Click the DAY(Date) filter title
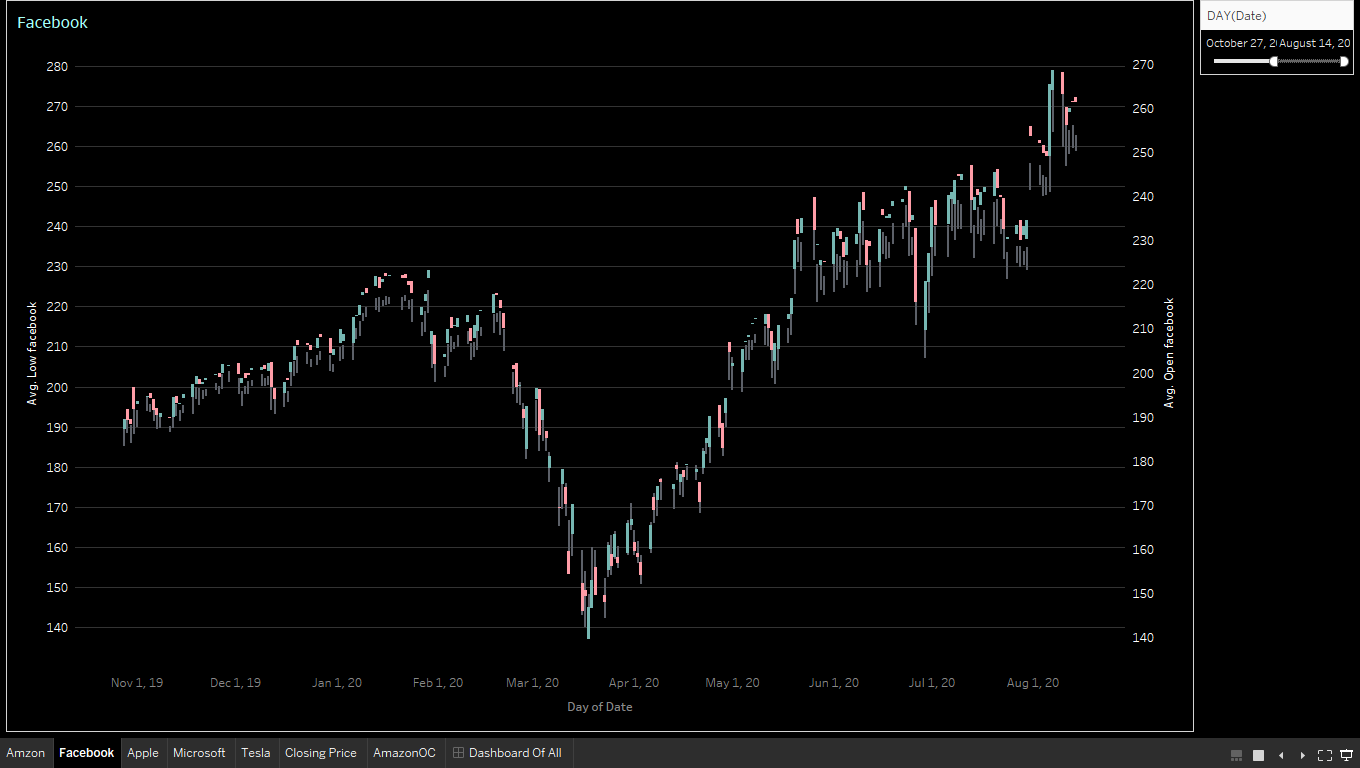The width and height of the screenshot is (1360, 768). [x=1236, y=15]
